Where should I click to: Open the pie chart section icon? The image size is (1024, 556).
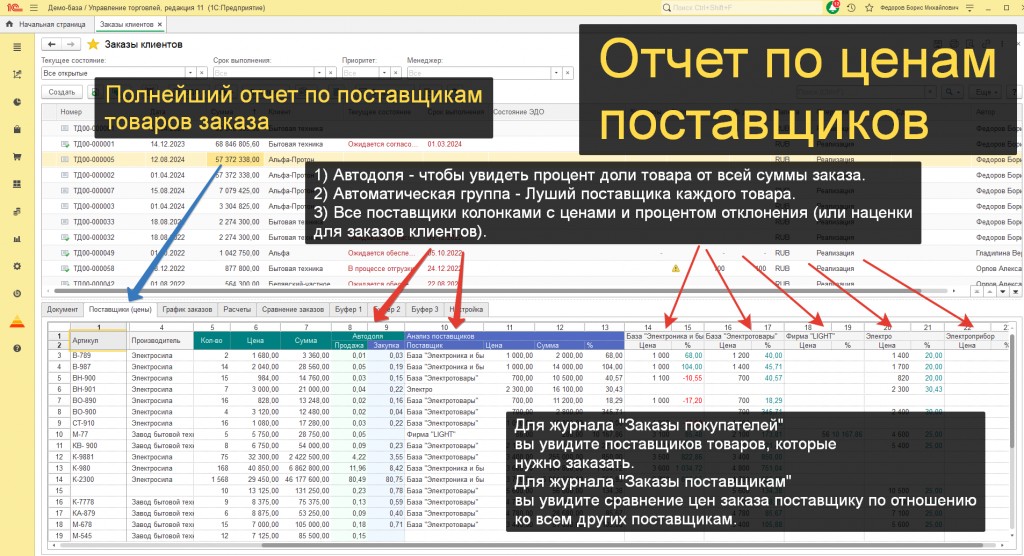17,102
